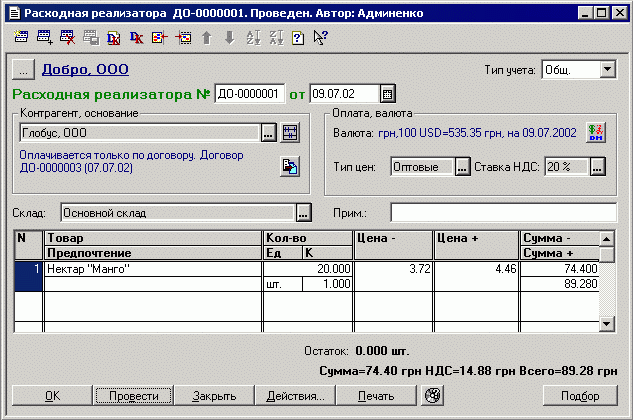Image resolution: width=633 pixels, height=420 pixels.
Task: Click the Цена + column header
Action: pos(476,245)
